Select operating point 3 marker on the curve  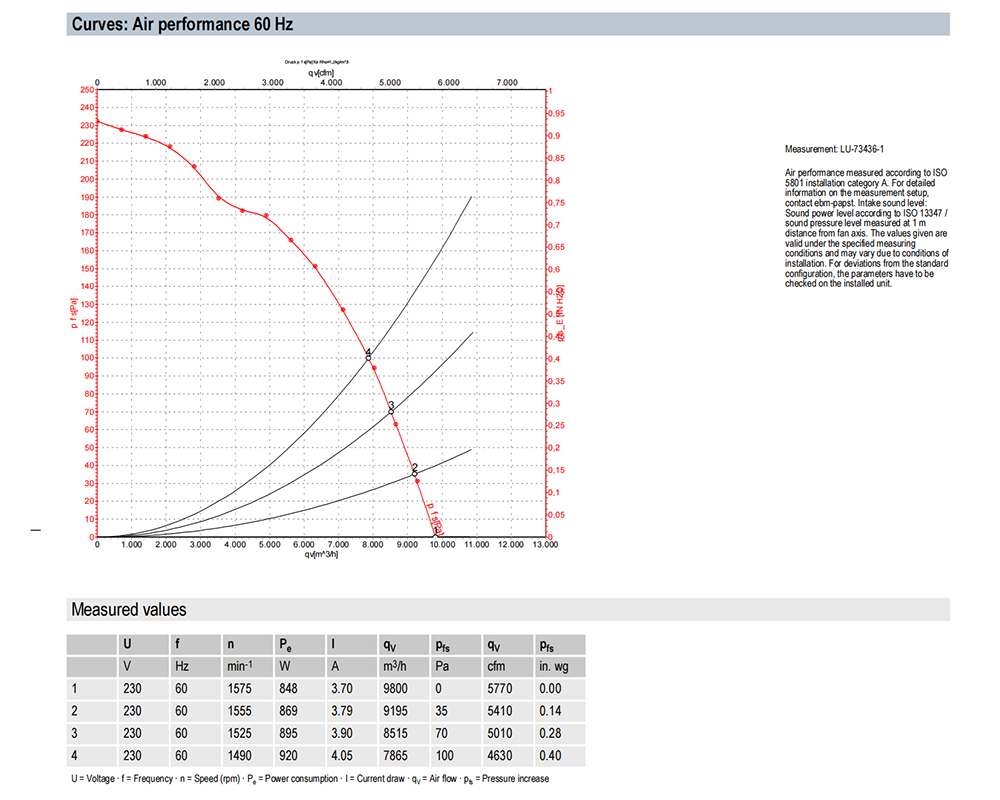[392, 409]
